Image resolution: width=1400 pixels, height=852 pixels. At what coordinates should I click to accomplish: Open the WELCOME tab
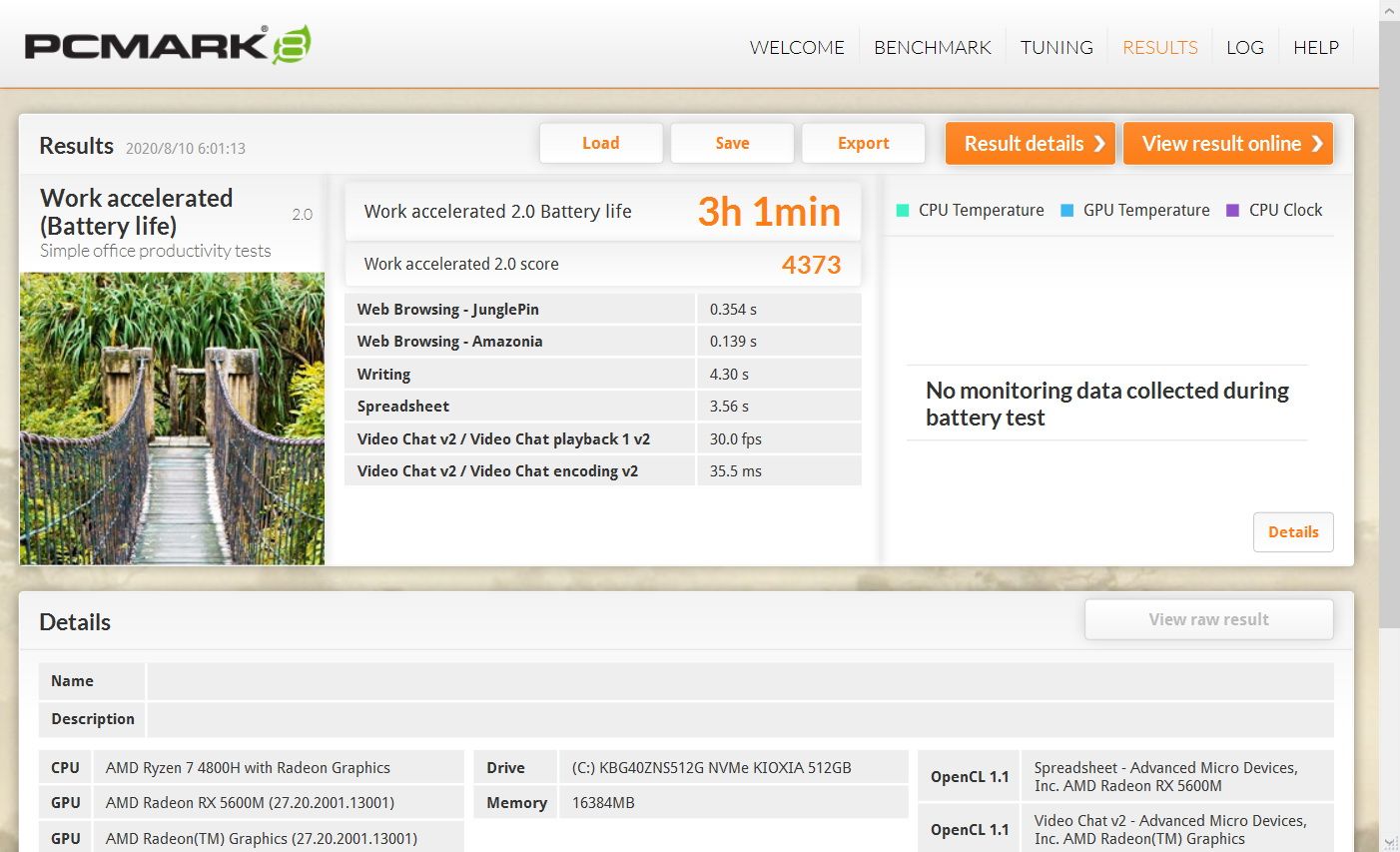pyautogui.click(x=797, y=47)
